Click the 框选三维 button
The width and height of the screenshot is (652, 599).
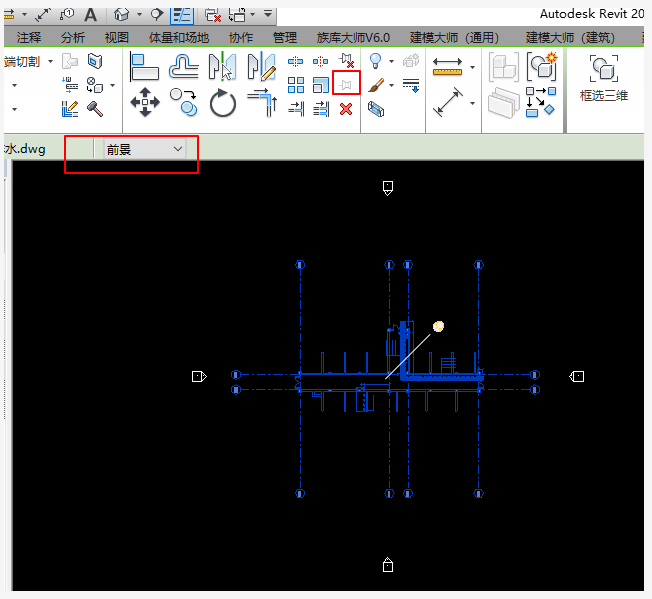tap(604, 78)
